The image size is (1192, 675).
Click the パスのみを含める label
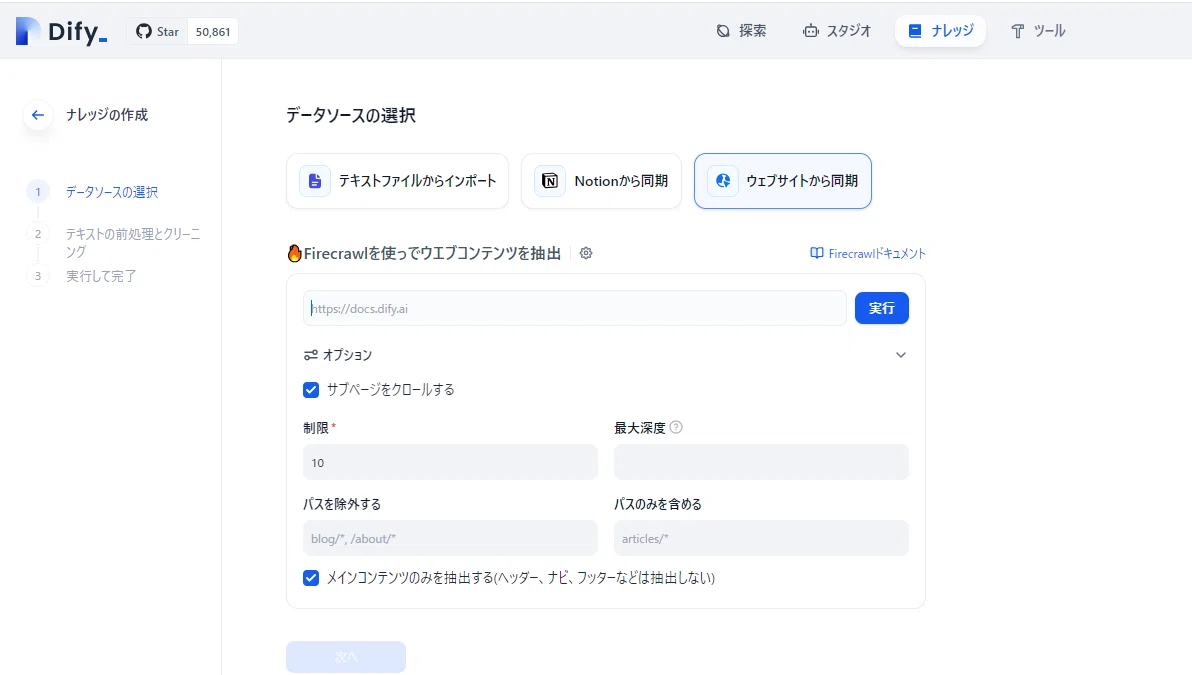[x=658, y=504]
